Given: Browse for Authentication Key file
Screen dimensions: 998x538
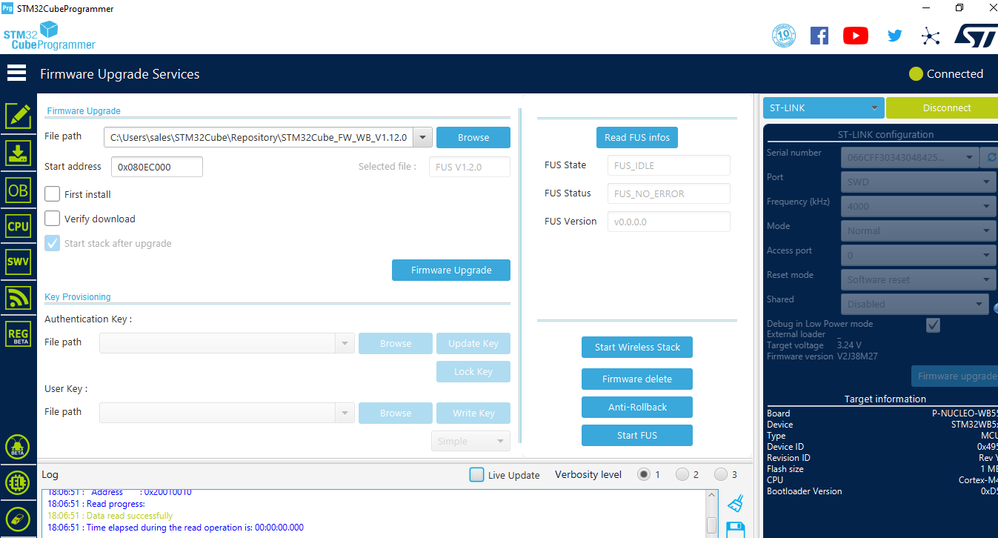Looking at the screenshot, I should click(395, 343).
